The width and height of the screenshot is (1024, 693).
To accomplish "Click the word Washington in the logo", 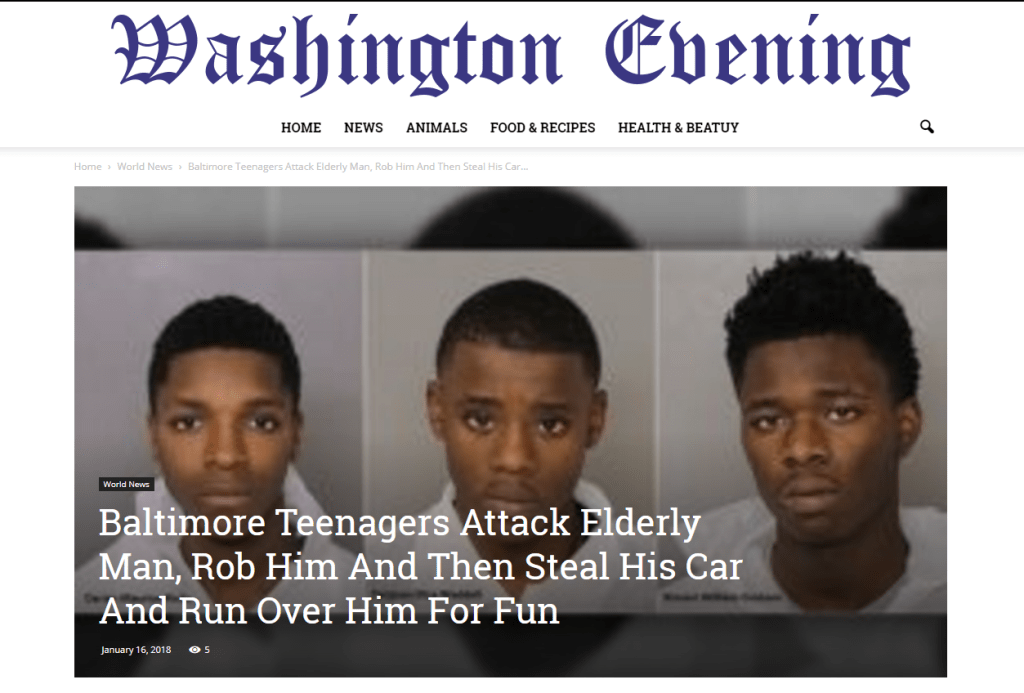I will click(337, 54).
